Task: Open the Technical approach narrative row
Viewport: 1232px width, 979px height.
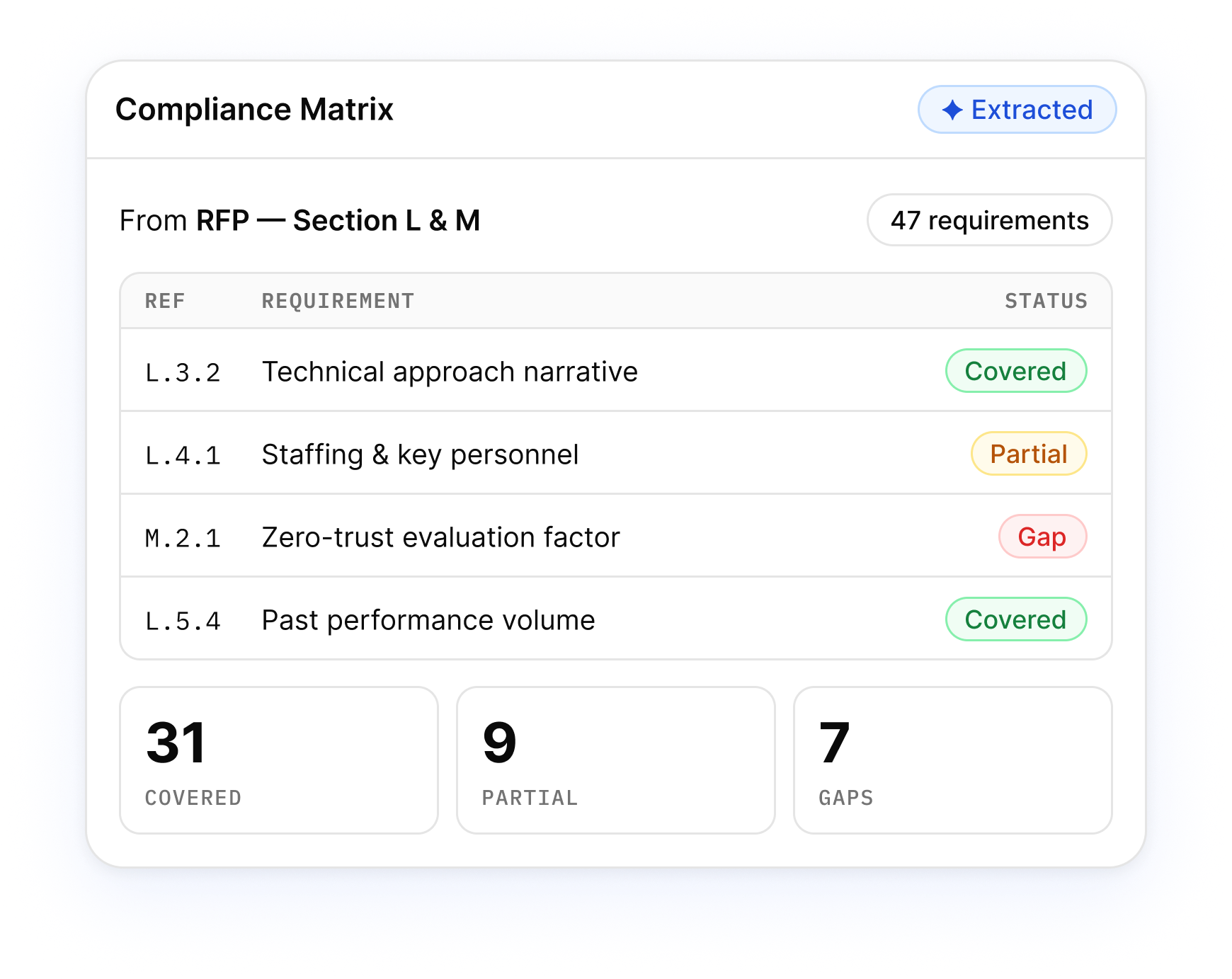Action: [616, 370]
